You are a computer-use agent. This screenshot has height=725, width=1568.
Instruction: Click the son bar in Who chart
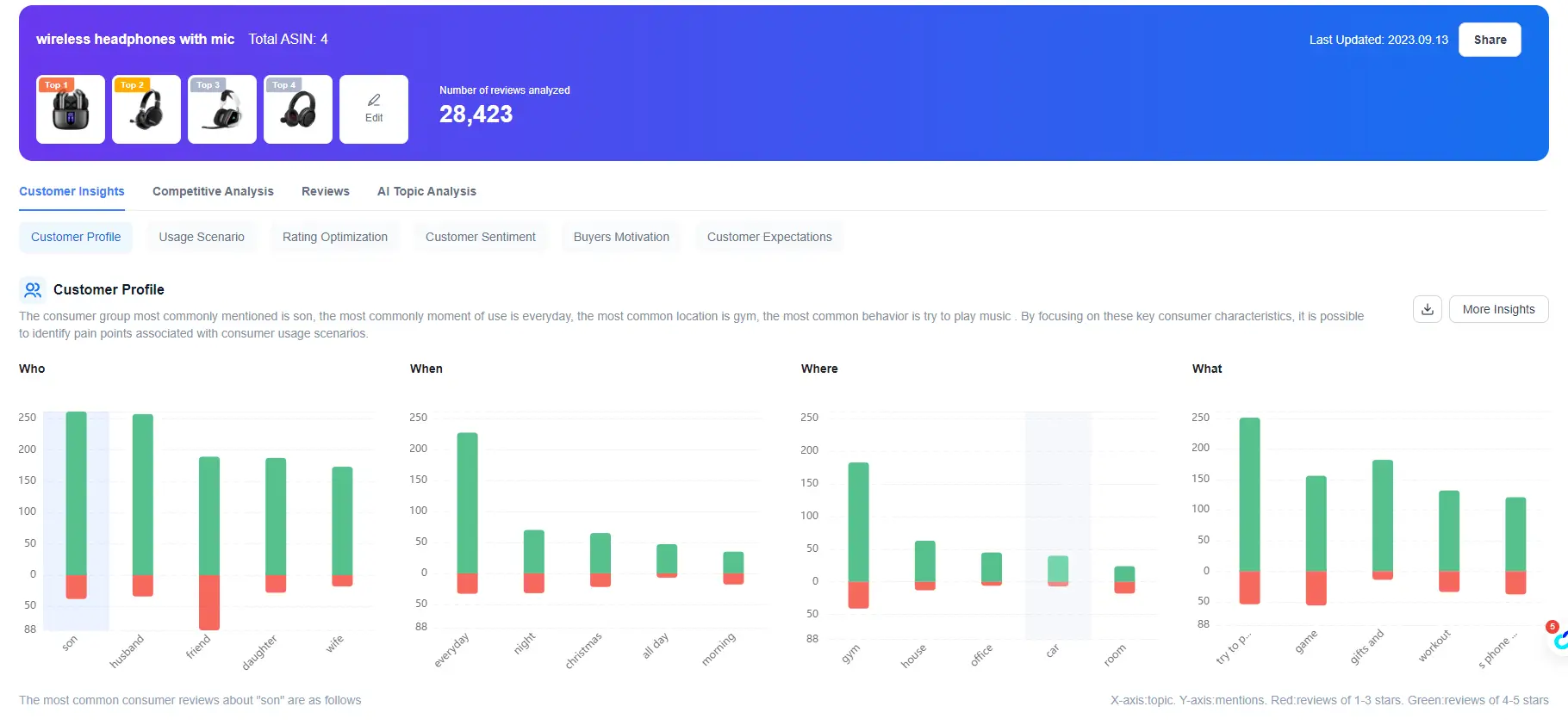(x=77, y=505)
